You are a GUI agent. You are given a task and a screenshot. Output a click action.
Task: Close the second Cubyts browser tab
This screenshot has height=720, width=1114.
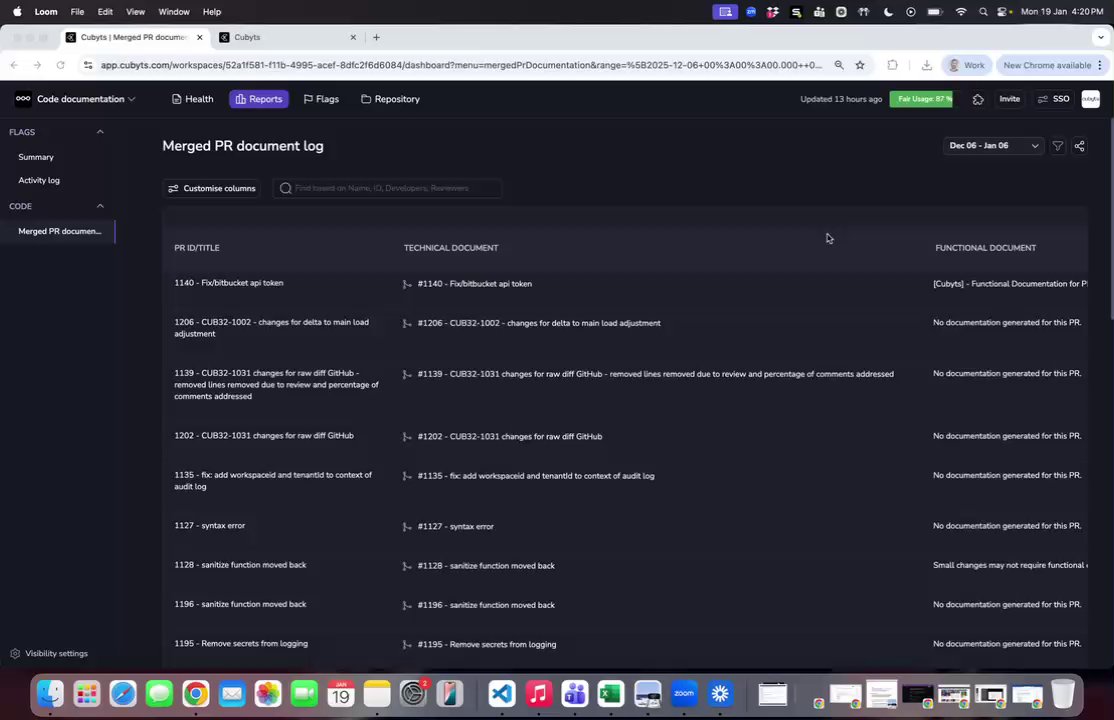(353, 37)
